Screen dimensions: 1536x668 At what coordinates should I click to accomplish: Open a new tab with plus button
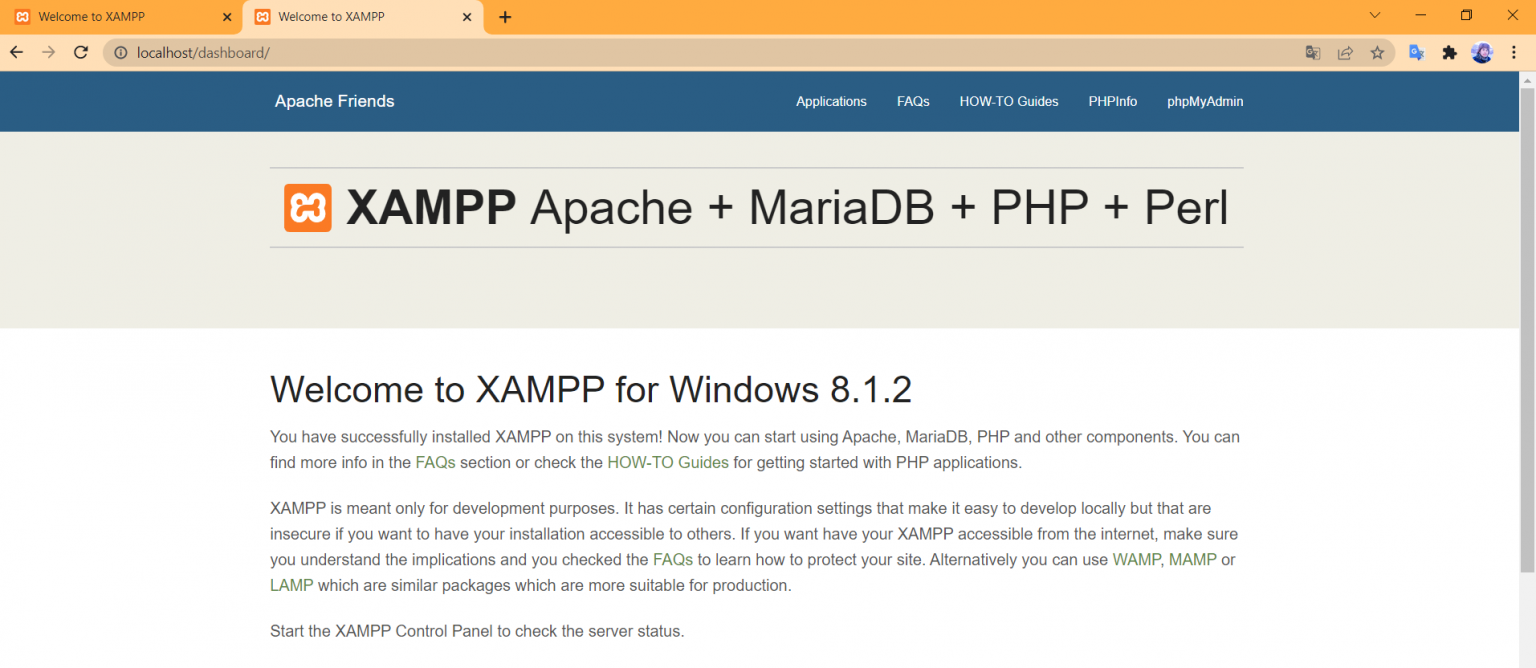coord(505,17)
